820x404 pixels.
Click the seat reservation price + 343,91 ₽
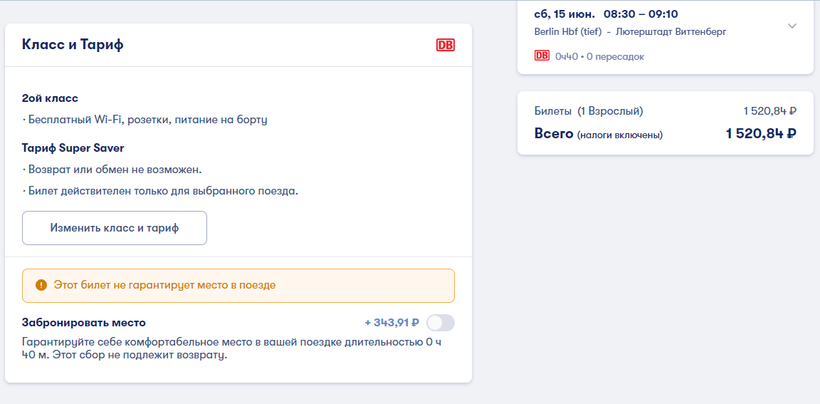pyautogui.click(x=392, y=323)
